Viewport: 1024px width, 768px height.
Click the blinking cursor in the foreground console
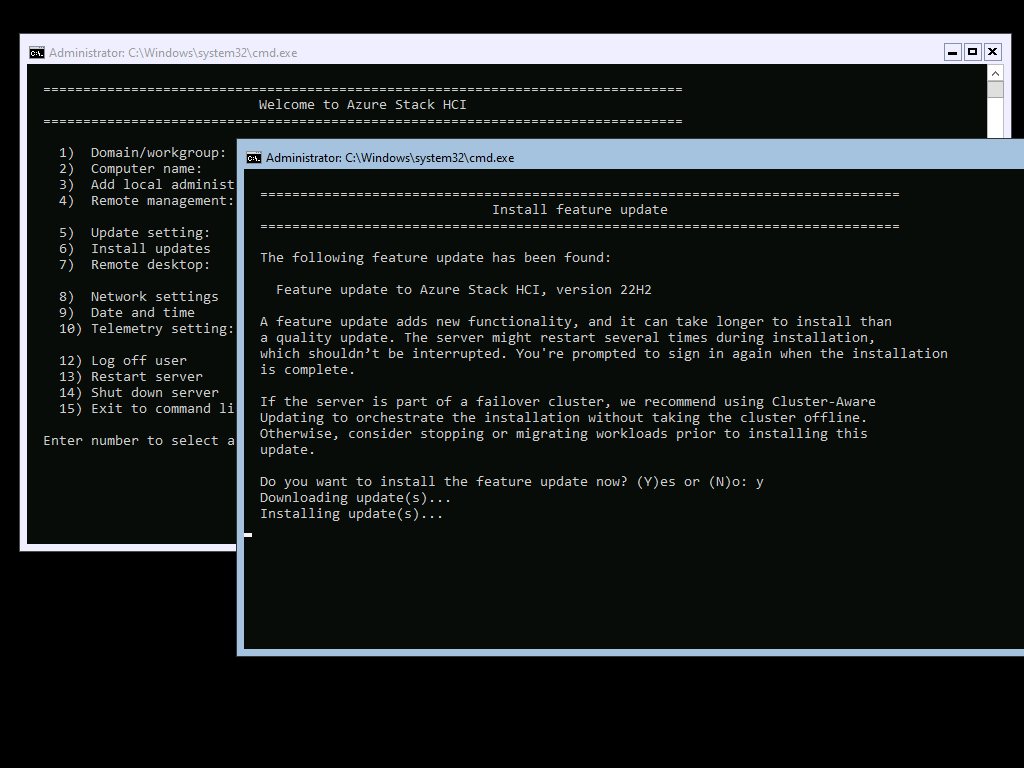[248, 535]
